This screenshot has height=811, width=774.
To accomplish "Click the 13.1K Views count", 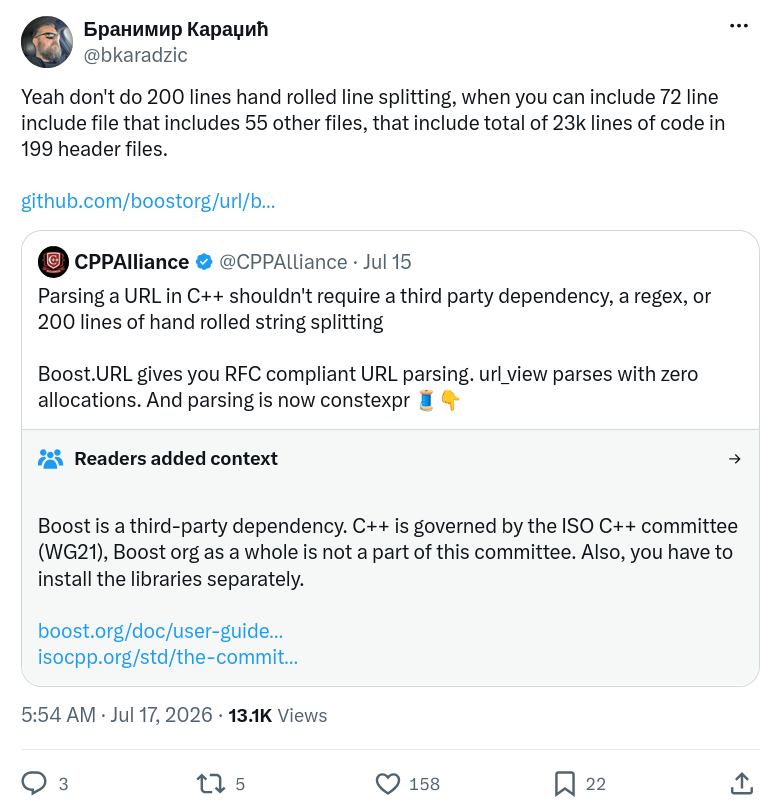I will click(x=278, y=715).
